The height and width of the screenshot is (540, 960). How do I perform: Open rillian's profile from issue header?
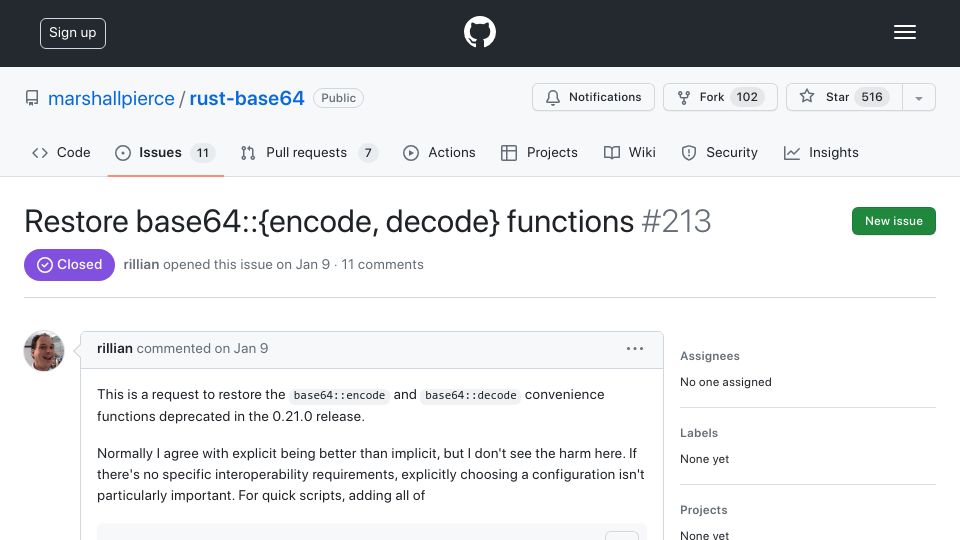[141, 264]
